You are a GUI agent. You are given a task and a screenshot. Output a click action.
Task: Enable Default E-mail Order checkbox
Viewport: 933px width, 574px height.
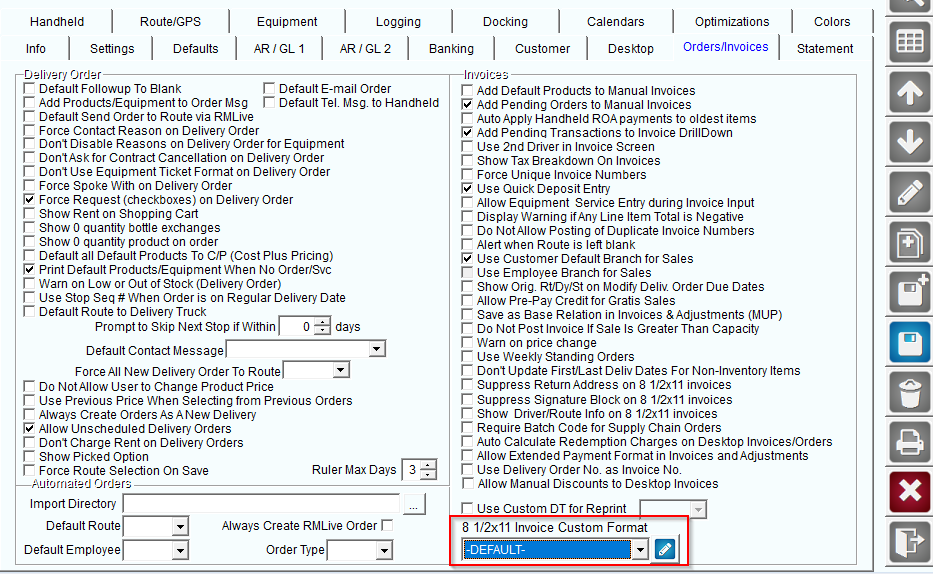[269, 89]
